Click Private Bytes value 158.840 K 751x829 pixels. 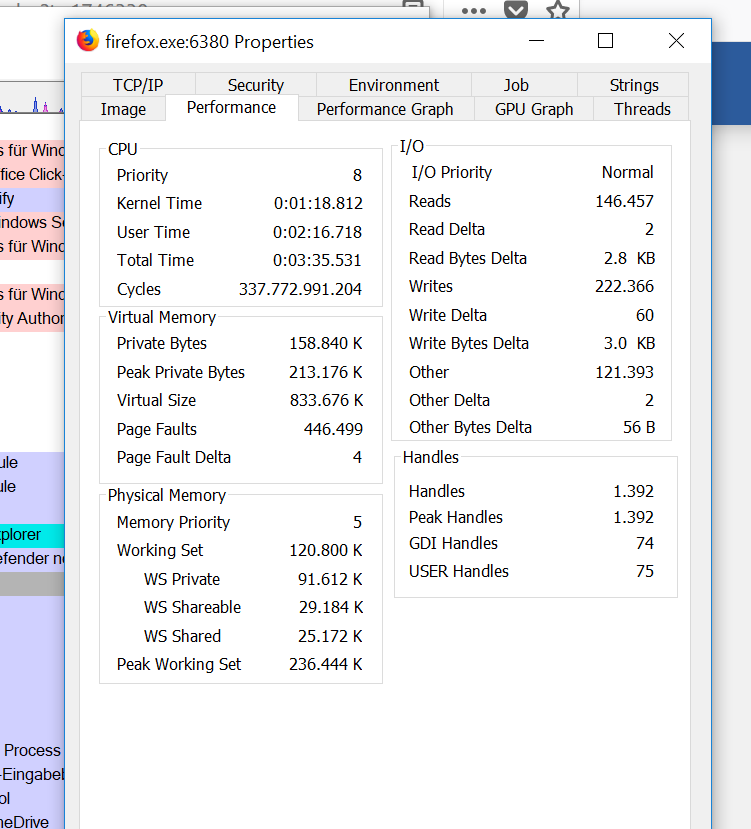[x=326, y=344]
